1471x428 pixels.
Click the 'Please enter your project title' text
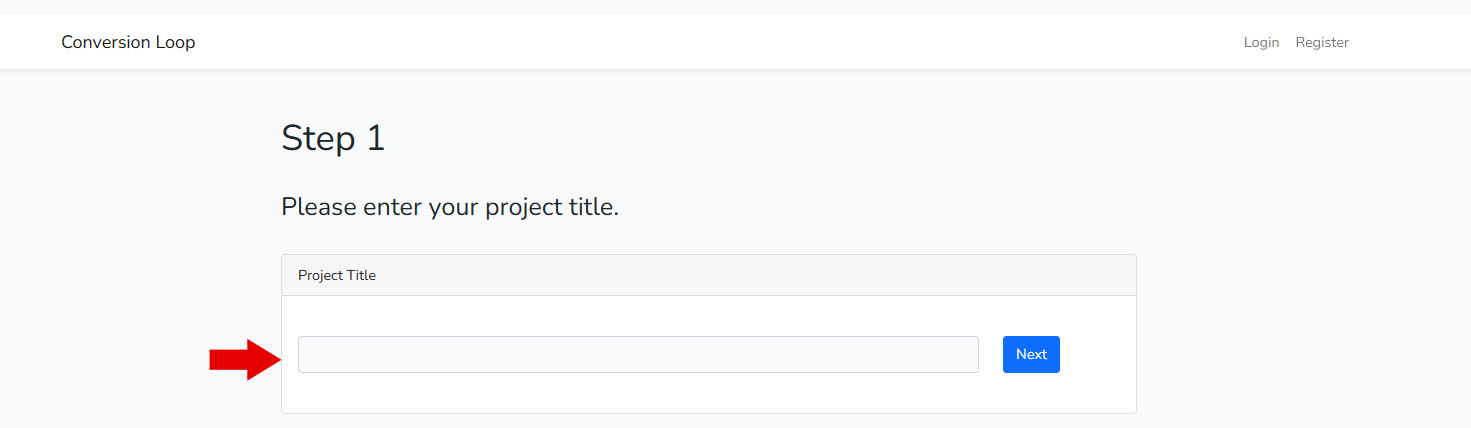pyautogui.click(x=450, y=207)
